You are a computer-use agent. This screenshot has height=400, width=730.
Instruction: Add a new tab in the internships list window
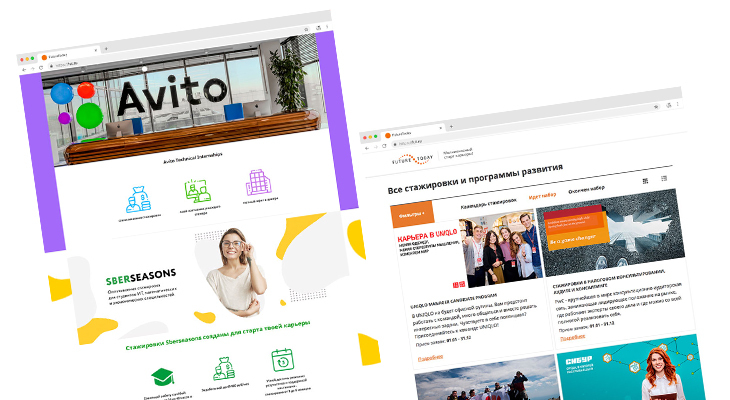pos(451,126)
